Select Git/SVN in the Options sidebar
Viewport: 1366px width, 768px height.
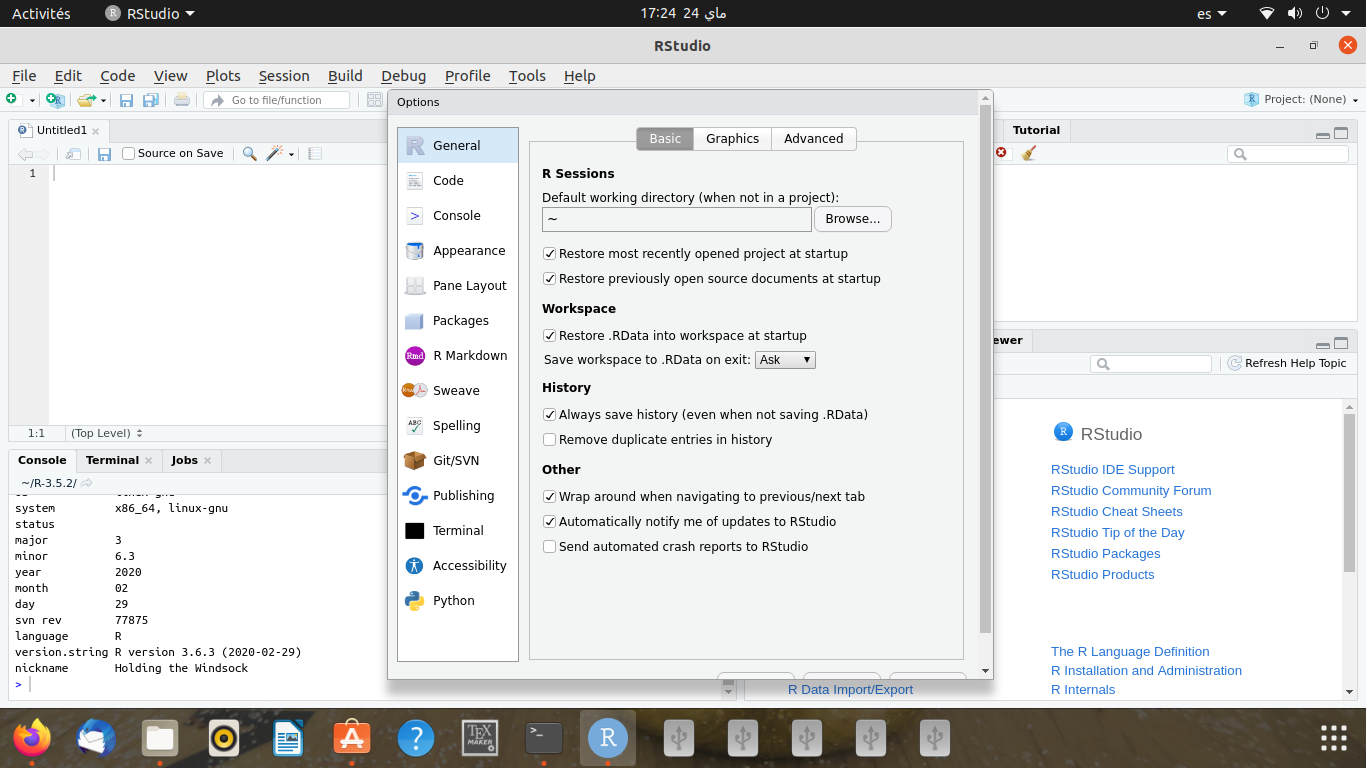pos(458,461)
